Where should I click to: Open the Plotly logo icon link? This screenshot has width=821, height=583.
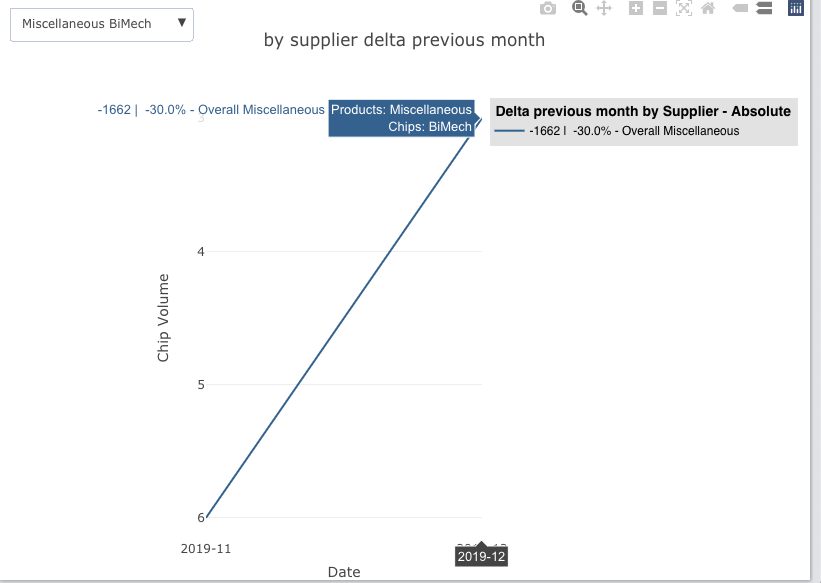(x=796, y=9)
